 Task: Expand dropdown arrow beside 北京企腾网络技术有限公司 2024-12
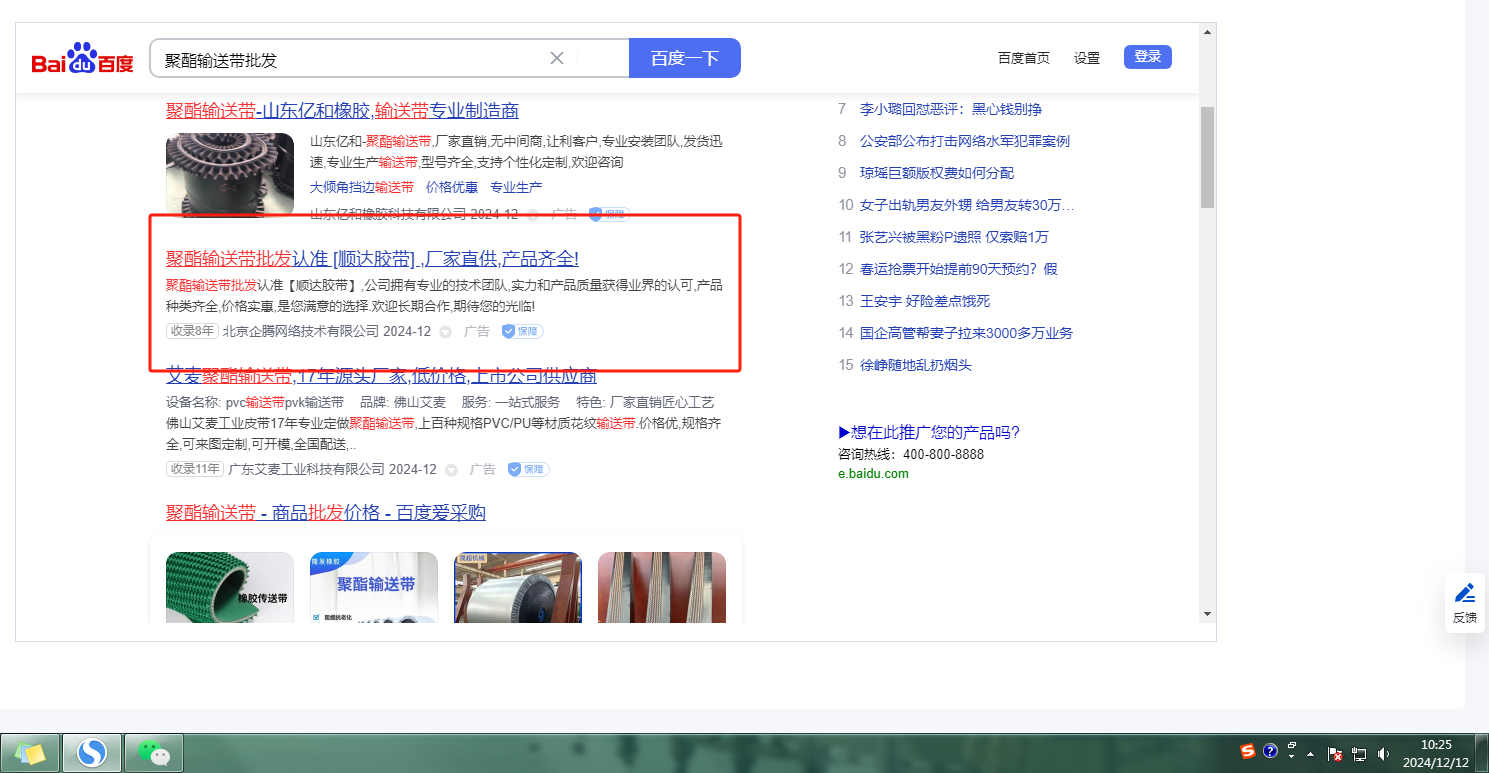446,332
